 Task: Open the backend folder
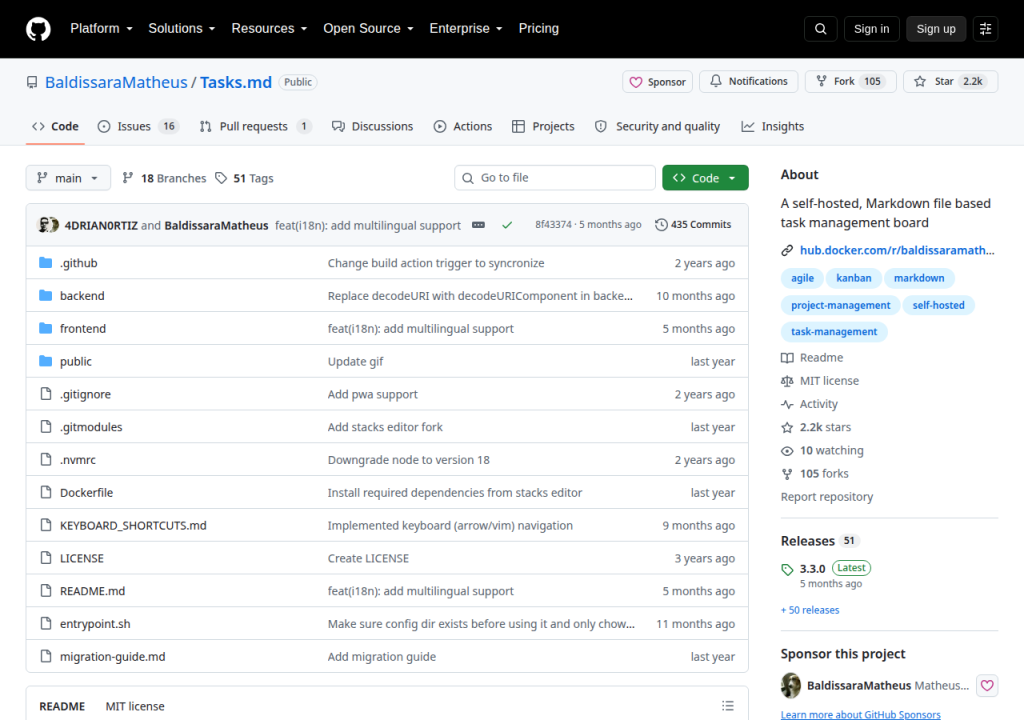(82, 295)
